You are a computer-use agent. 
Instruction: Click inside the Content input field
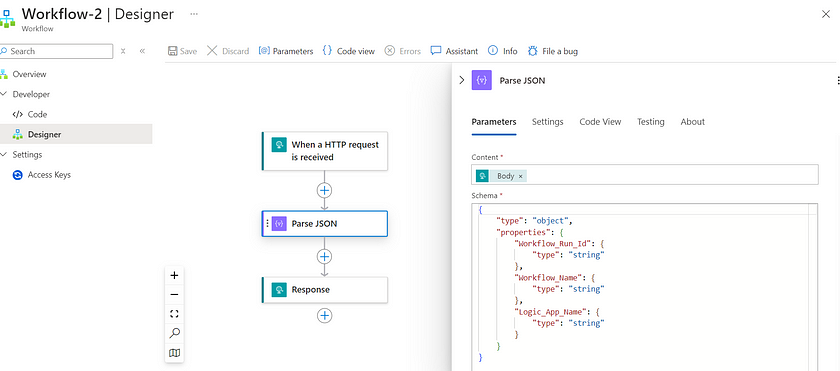pyautogui.click(x=645, y=175)
